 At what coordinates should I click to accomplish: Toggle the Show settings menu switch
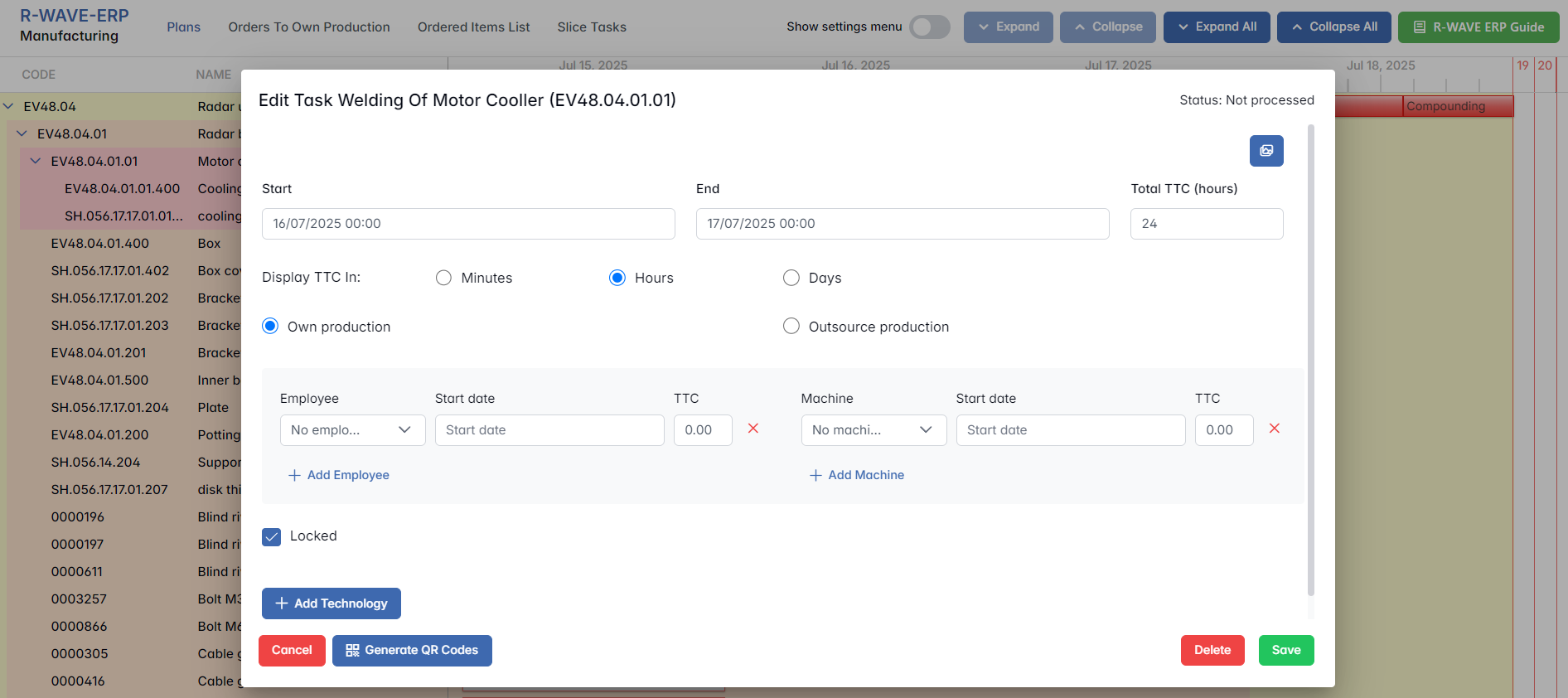(x=929, y=27)
